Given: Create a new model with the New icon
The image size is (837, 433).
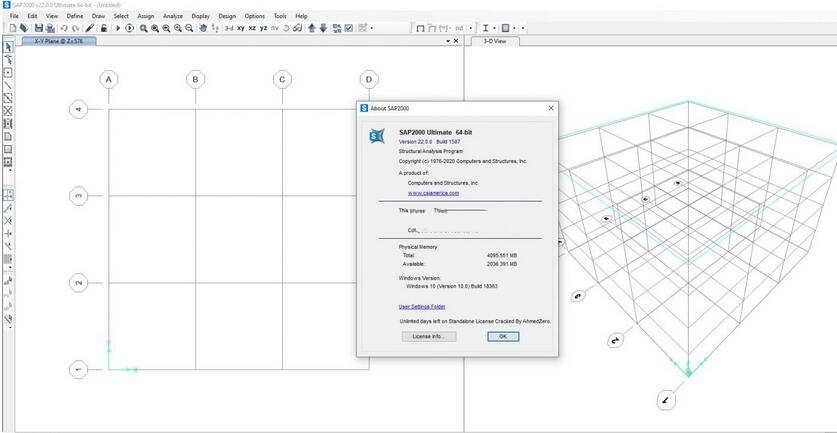Looking at the screenshot, I should click(x=12, y=28).
